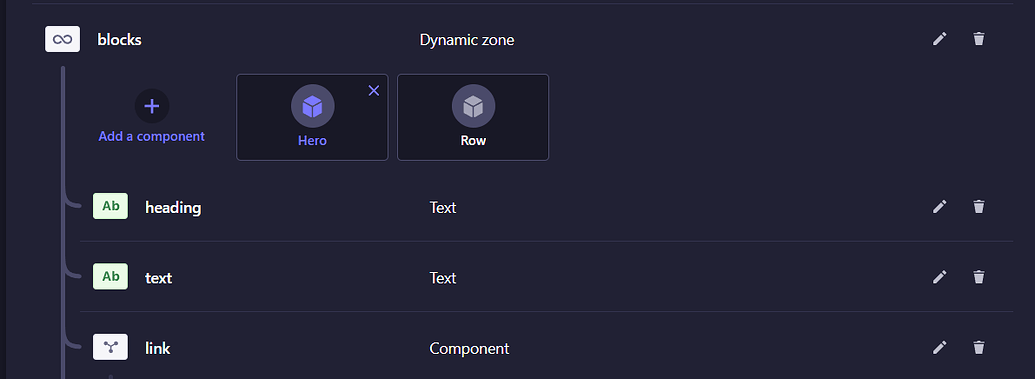Select the heading field name
Image resolution: width=1035 pixels, height=379 pixels.
click(x=173, y=207)
